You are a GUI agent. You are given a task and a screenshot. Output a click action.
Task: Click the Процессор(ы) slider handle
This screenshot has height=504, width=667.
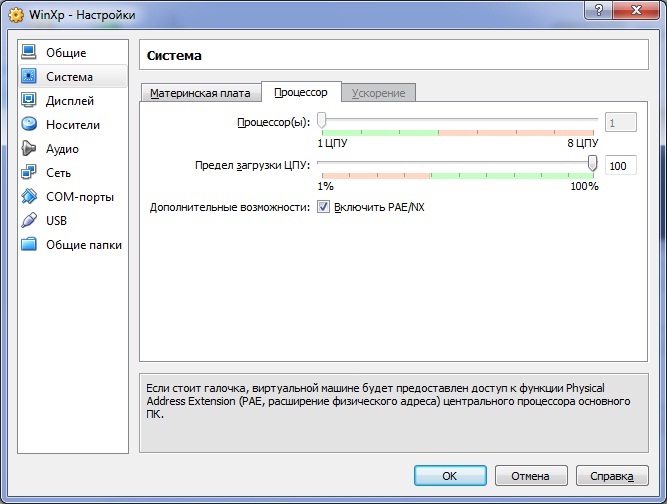click(x=322, y=120)
